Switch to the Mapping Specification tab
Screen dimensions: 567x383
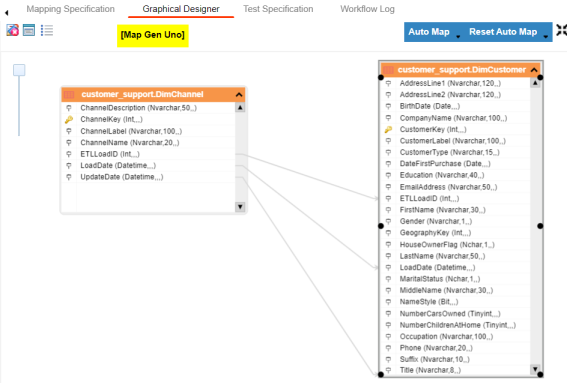[71, 9]
